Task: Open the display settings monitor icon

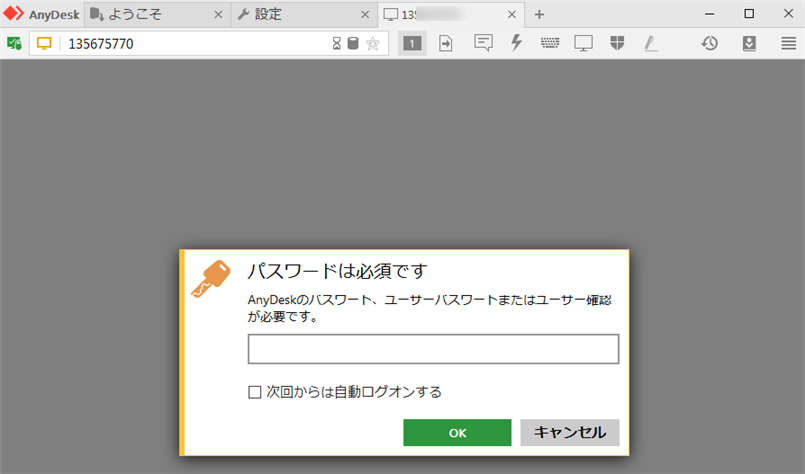Action: (583, 43)
